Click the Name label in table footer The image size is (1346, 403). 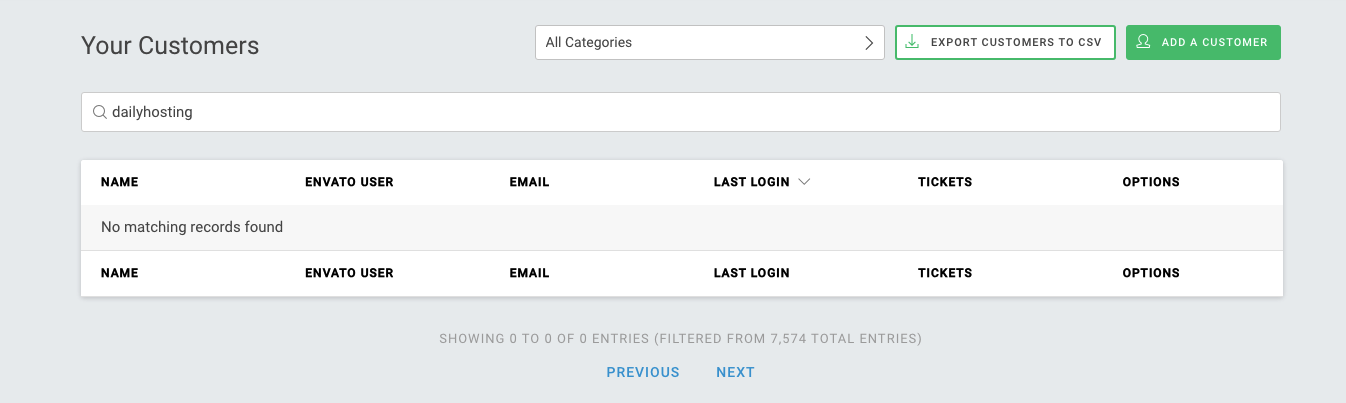[120, 273]
